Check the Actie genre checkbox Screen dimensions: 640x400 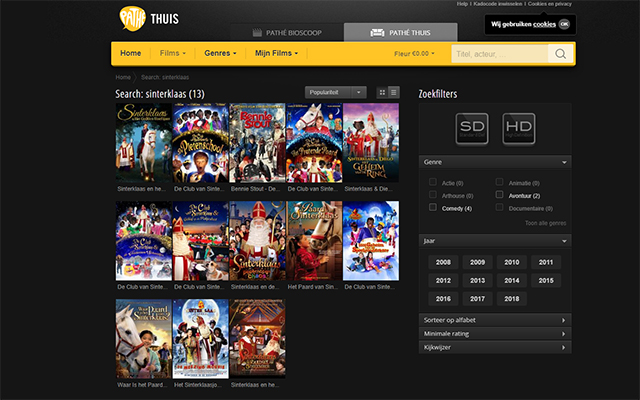tap(433, 182)
